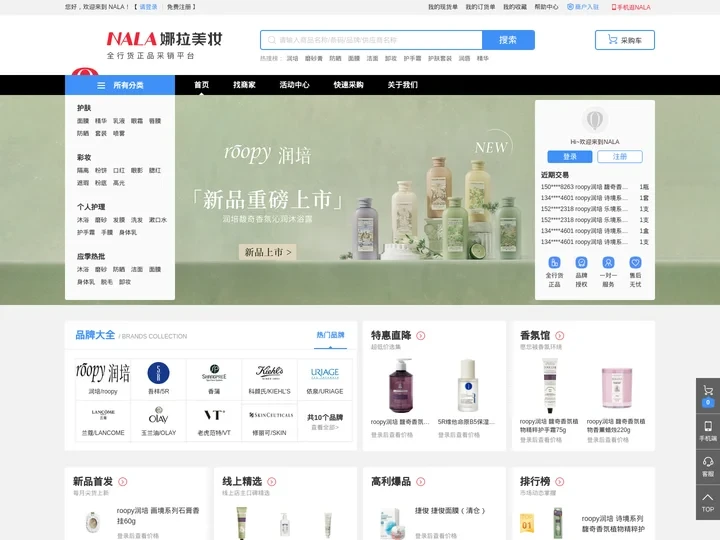Open the 个人护理 category heading
This screenshot has width=720, height=540.
[91, 207]
